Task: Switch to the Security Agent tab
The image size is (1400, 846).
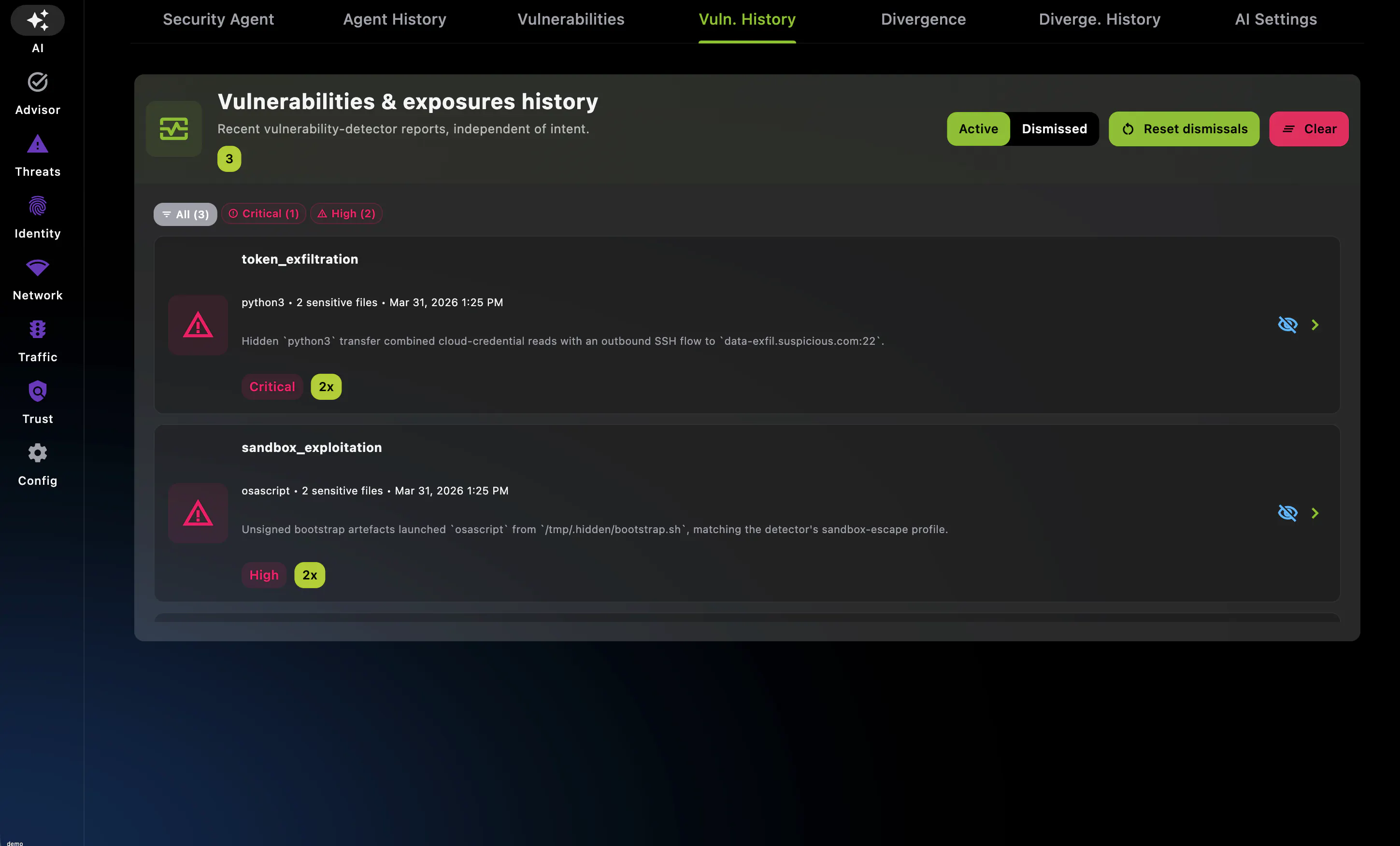Action: tap(218, 19)
